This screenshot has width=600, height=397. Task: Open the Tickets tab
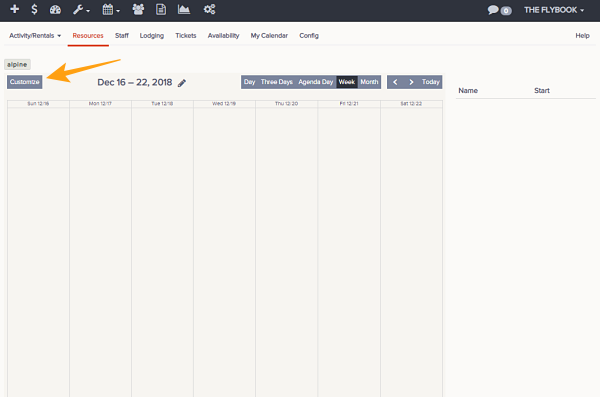tap(186, 36)
